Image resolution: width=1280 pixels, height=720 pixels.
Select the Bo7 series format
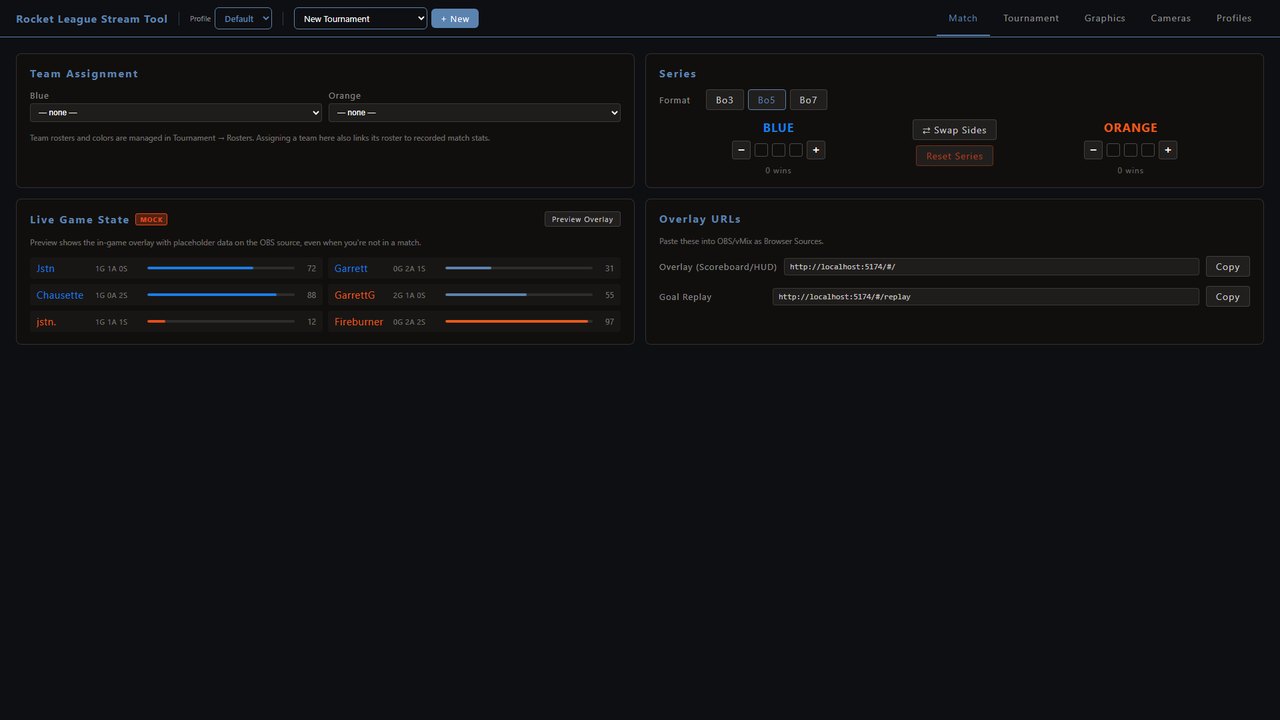[808, 100]
